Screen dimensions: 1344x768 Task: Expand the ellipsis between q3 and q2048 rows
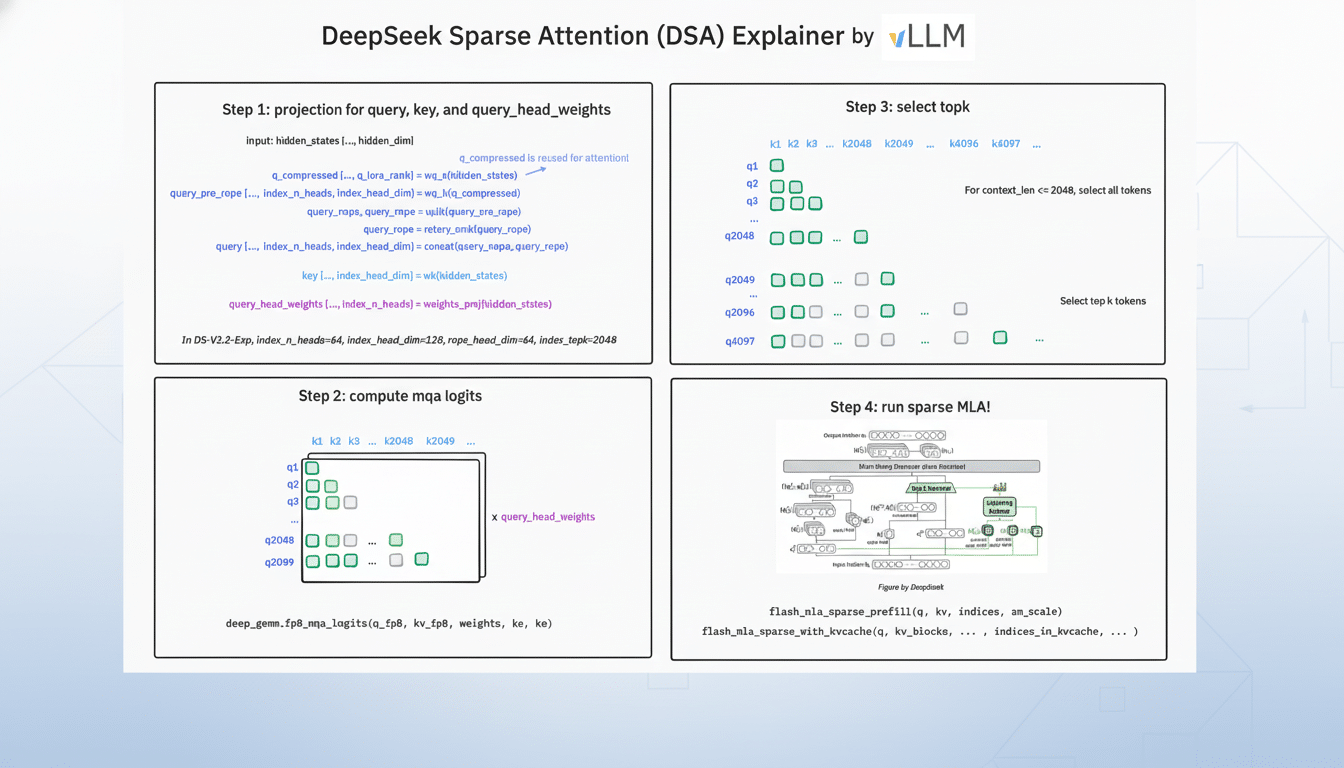pyautogui.click(x=754, y=219)
